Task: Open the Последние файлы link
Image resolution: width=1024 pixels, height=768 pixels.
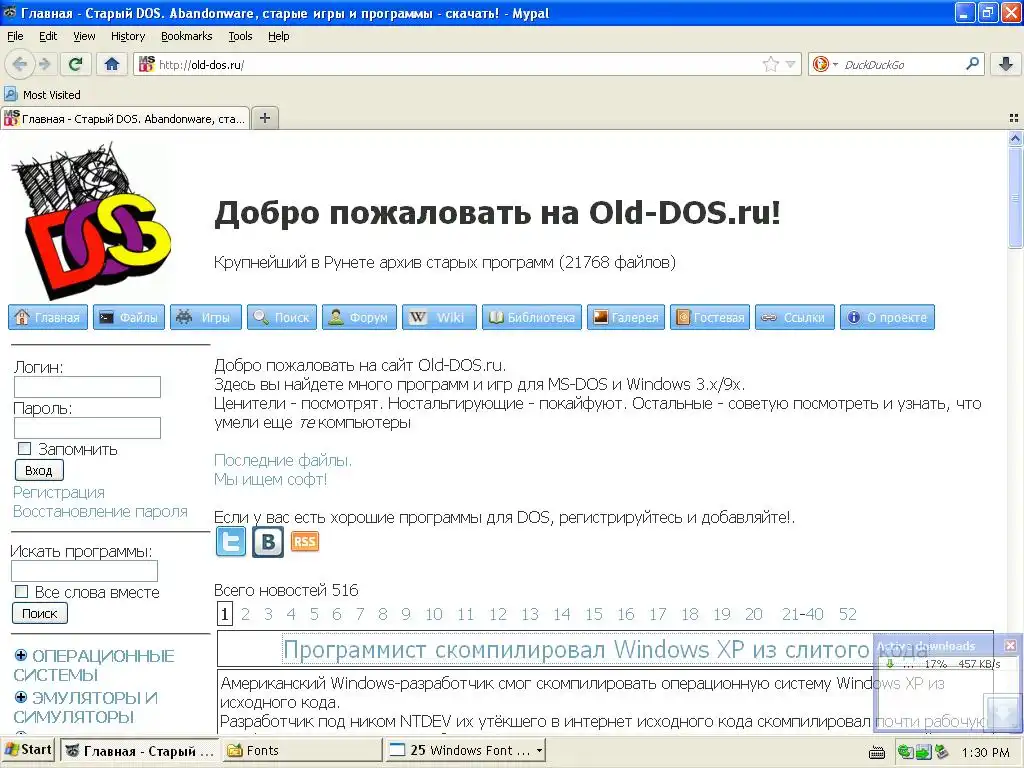Action: (x=283, y=460)
